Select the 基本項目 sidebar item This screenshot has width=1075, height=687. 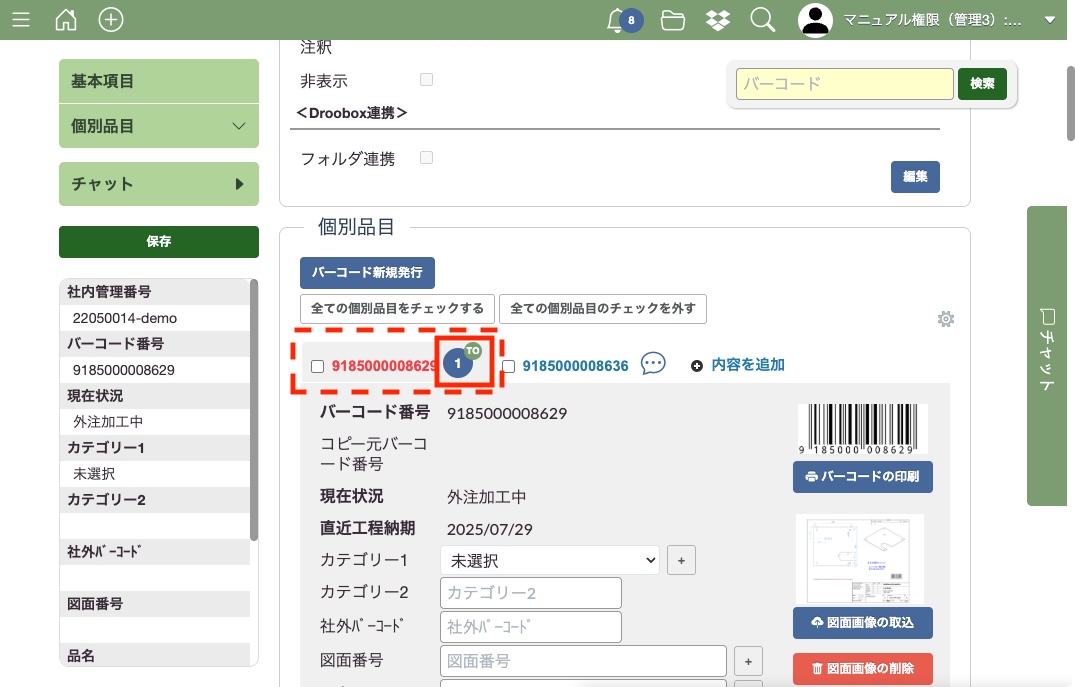point(159,81)
